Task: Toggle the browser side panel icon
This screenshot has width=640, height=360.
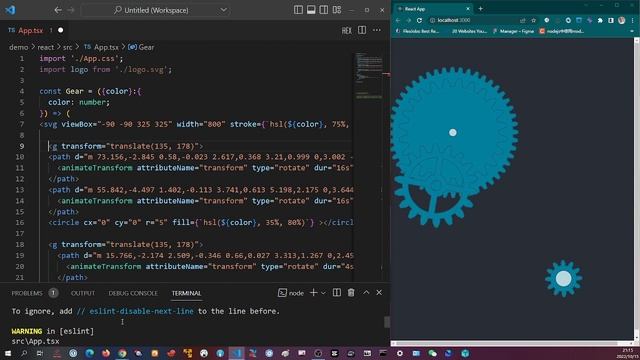Action: click(x=611, y=20)
